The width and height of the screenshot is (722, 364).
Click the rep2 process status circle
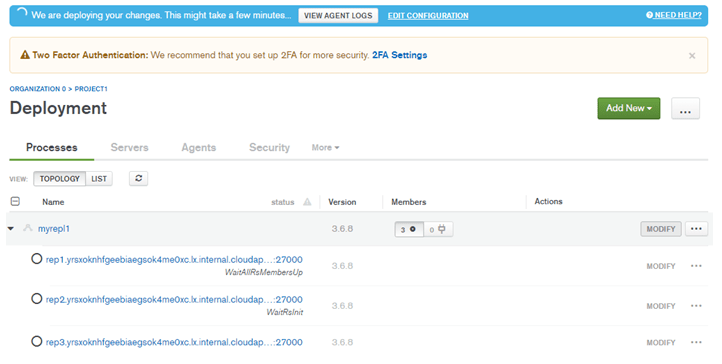tap(36, 299)
